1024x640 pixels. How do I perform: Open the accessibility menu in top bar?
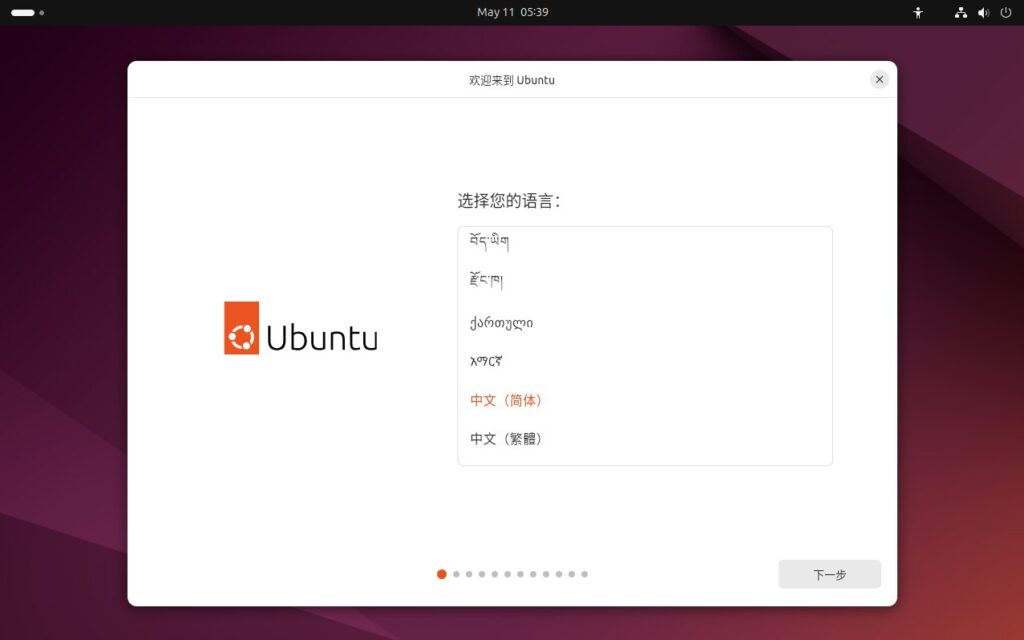point(918,13)
